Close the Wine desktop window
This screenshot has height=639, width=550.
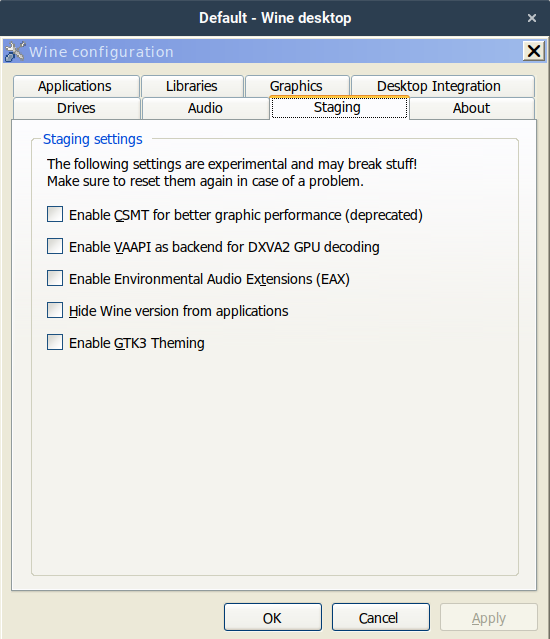(x=532, y=18)
